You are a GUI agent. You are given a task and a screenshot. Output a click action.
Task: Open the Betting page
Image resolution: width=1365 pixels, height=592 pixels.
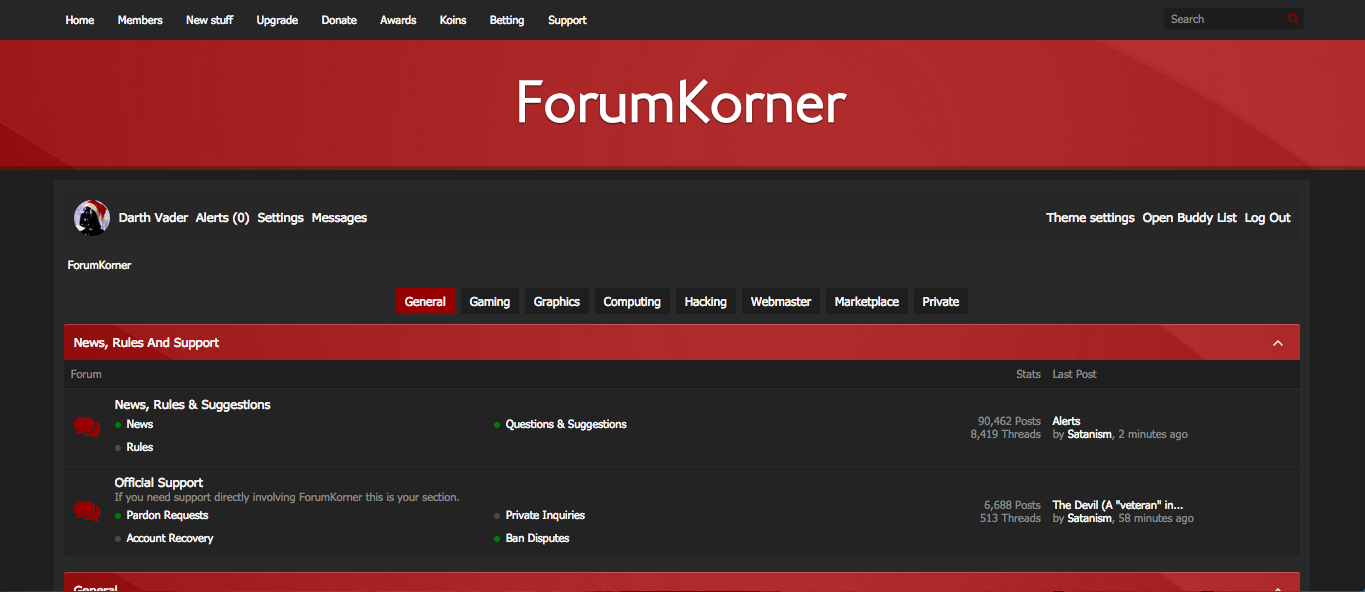coord(507,20)
